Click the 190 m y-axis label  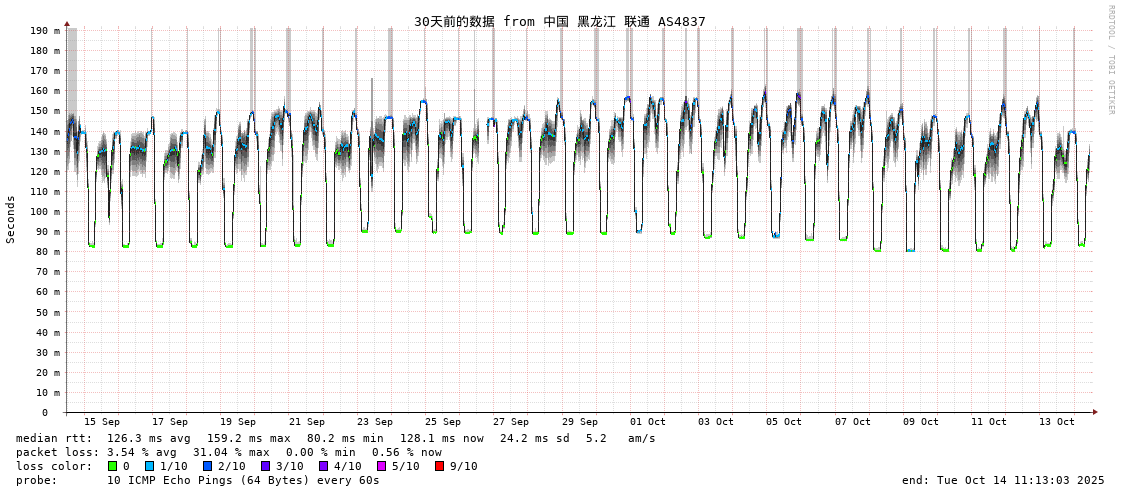pos(44,31)
